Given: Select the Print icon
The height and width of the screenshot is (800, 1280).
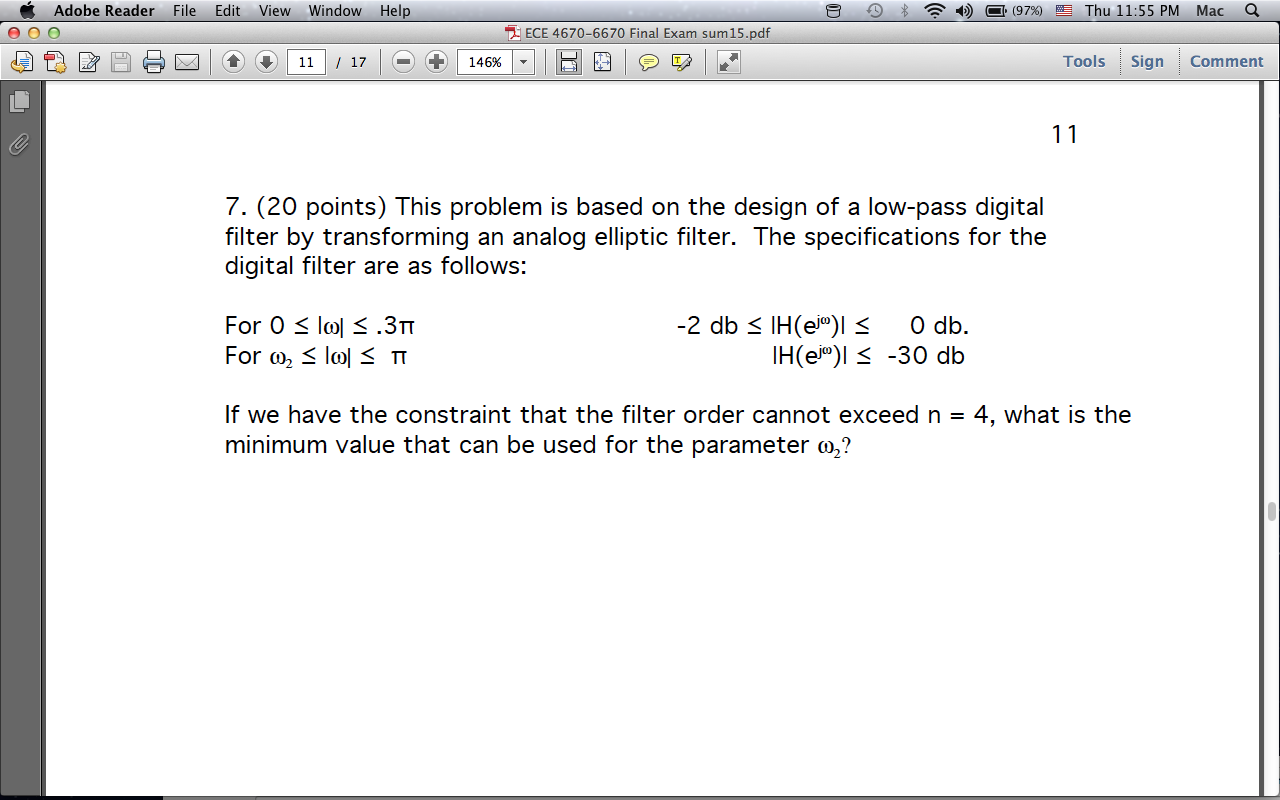Looking at the screenshot, I should pos(153,62).
